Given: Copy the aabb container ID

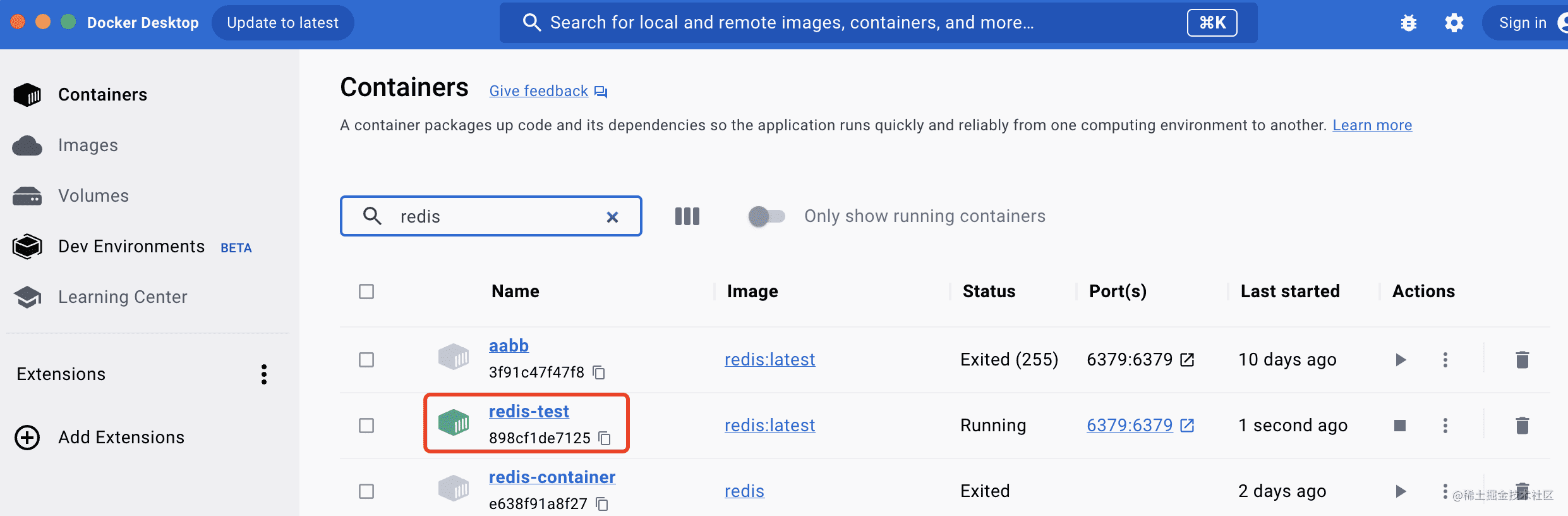Looking at the screenshot, I should coord(599,372).
